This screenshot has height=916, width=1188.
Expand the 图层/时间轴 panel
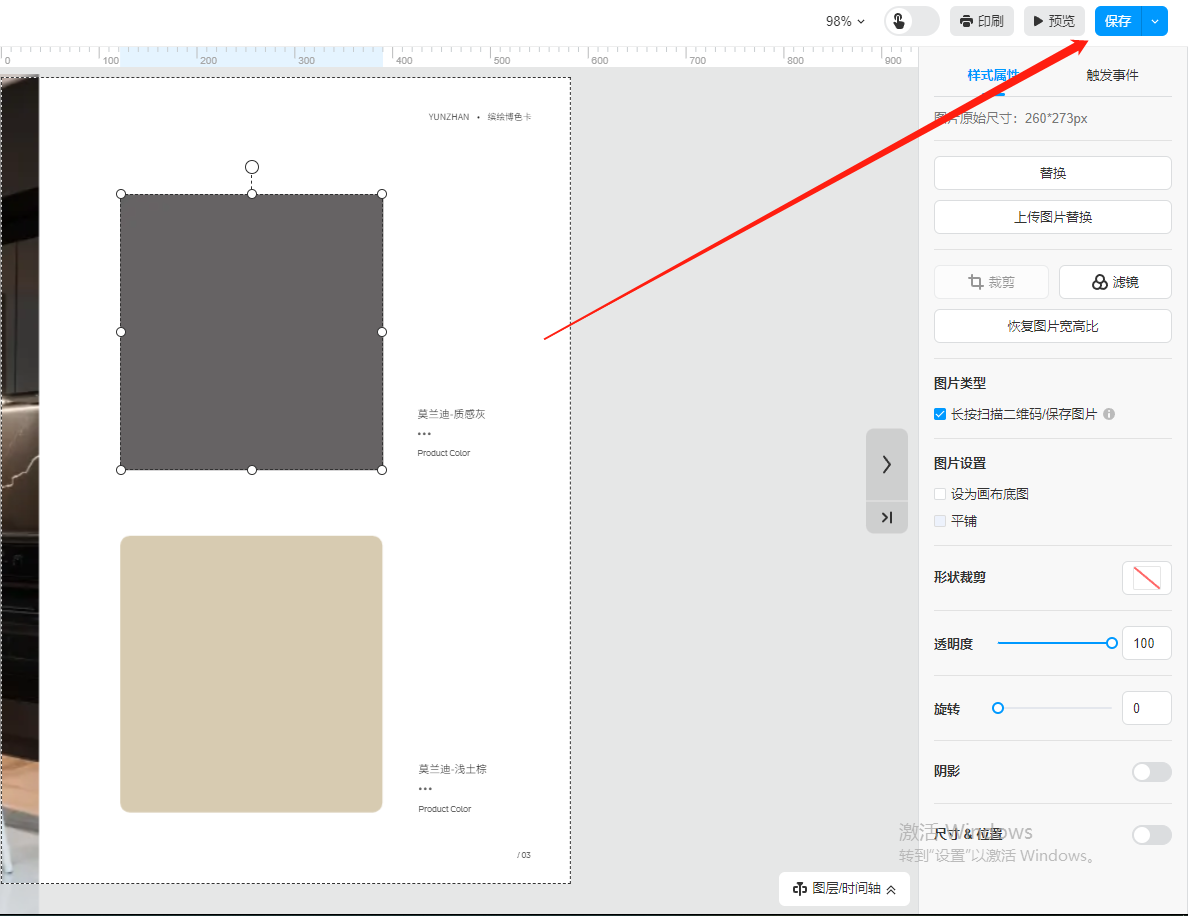pyautogui.click(x=844, y=888)
